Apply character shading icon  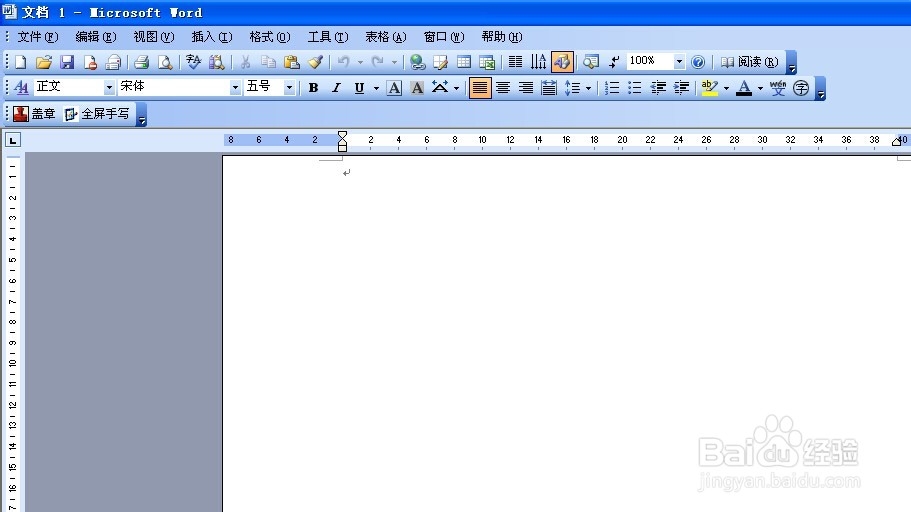417,88
